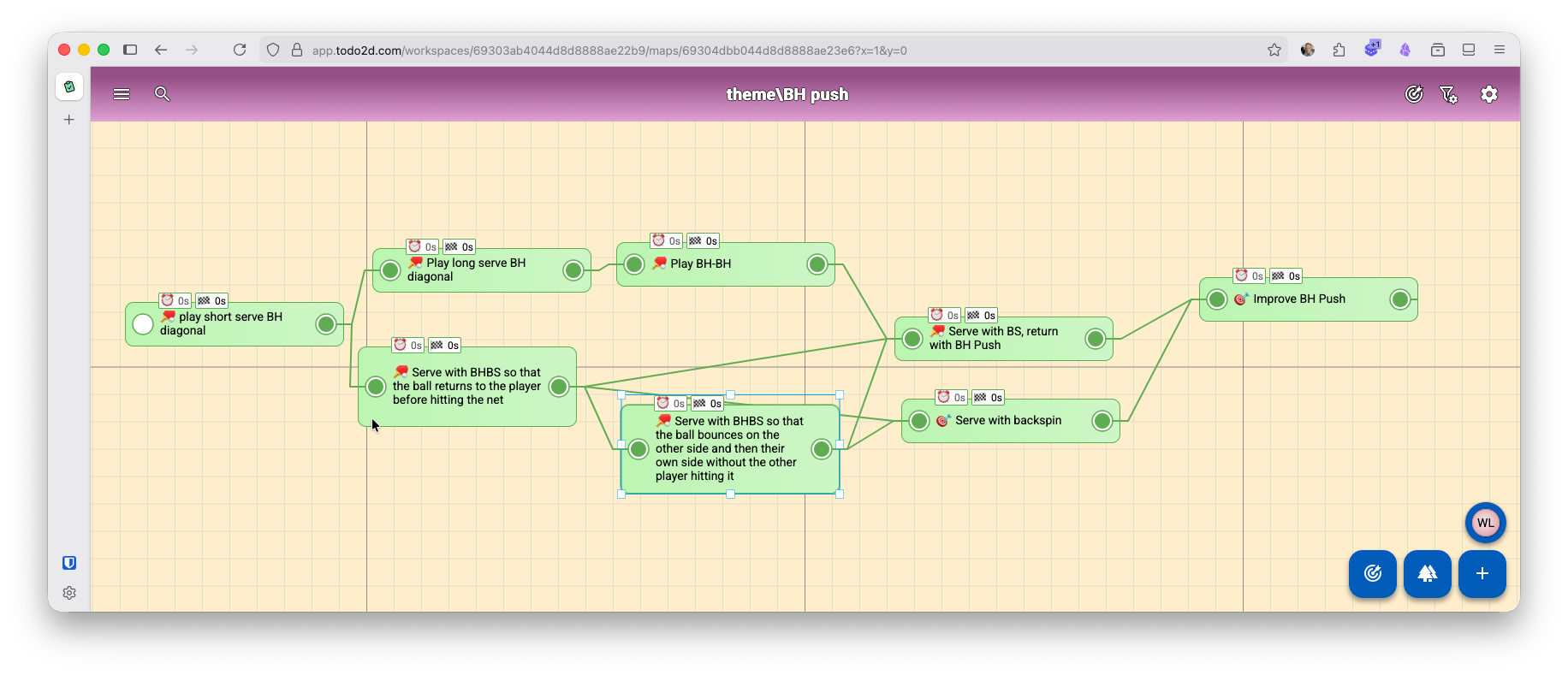This screenshot has width=1568, height=675.
Task: Toggle the empty circle on 'play short serve BH diagonal'
Action: coord(143,324)
